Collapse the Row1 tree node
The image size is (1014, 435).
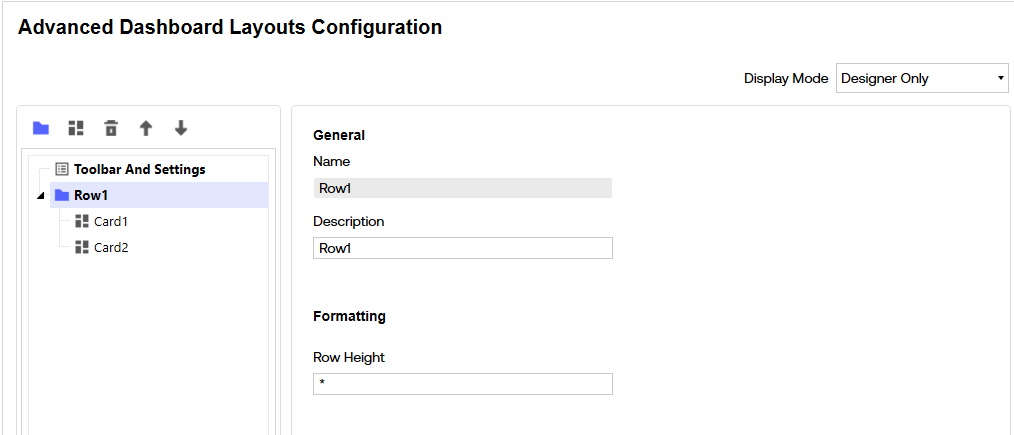pyautogui.click(x=40, y=196)
